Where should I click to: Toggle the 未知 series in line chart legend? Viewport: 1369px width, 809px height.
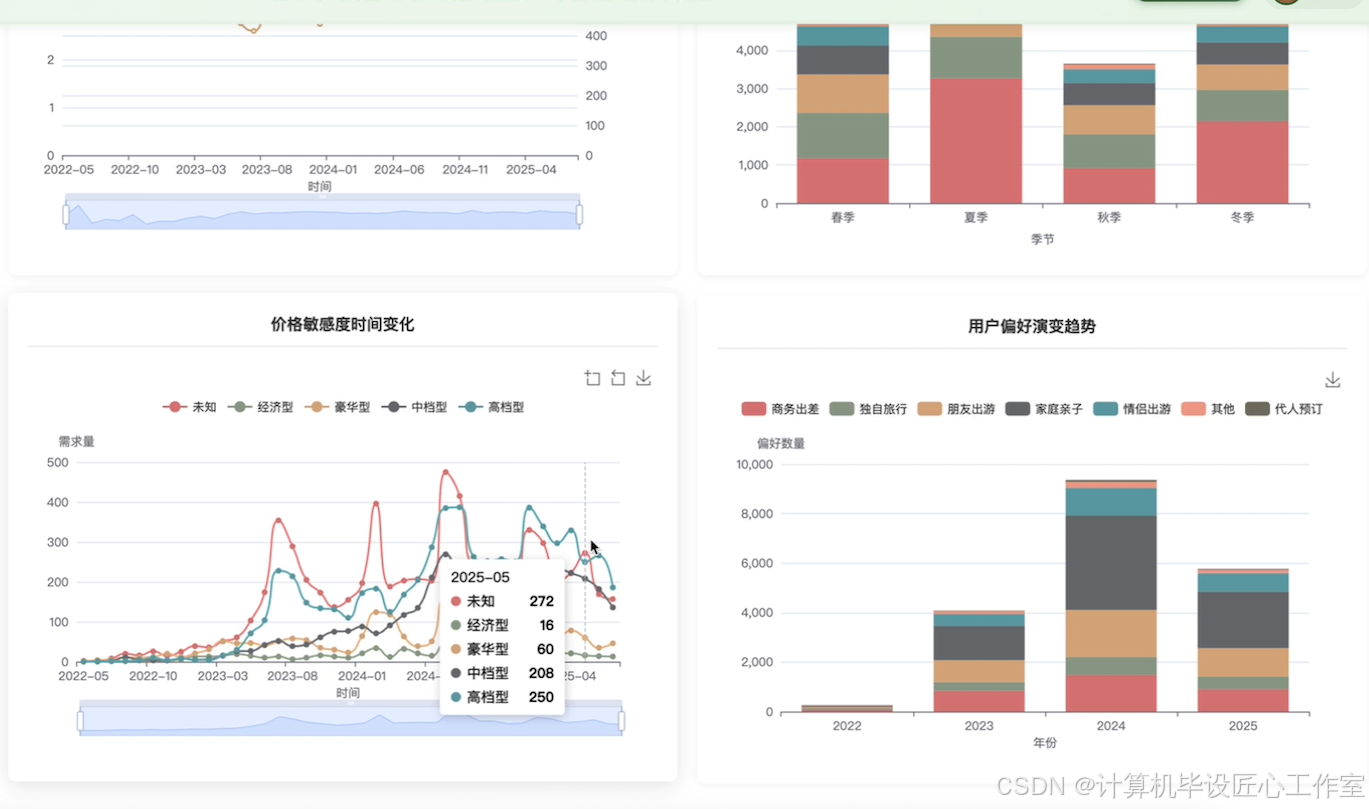[x=190, y=407]
